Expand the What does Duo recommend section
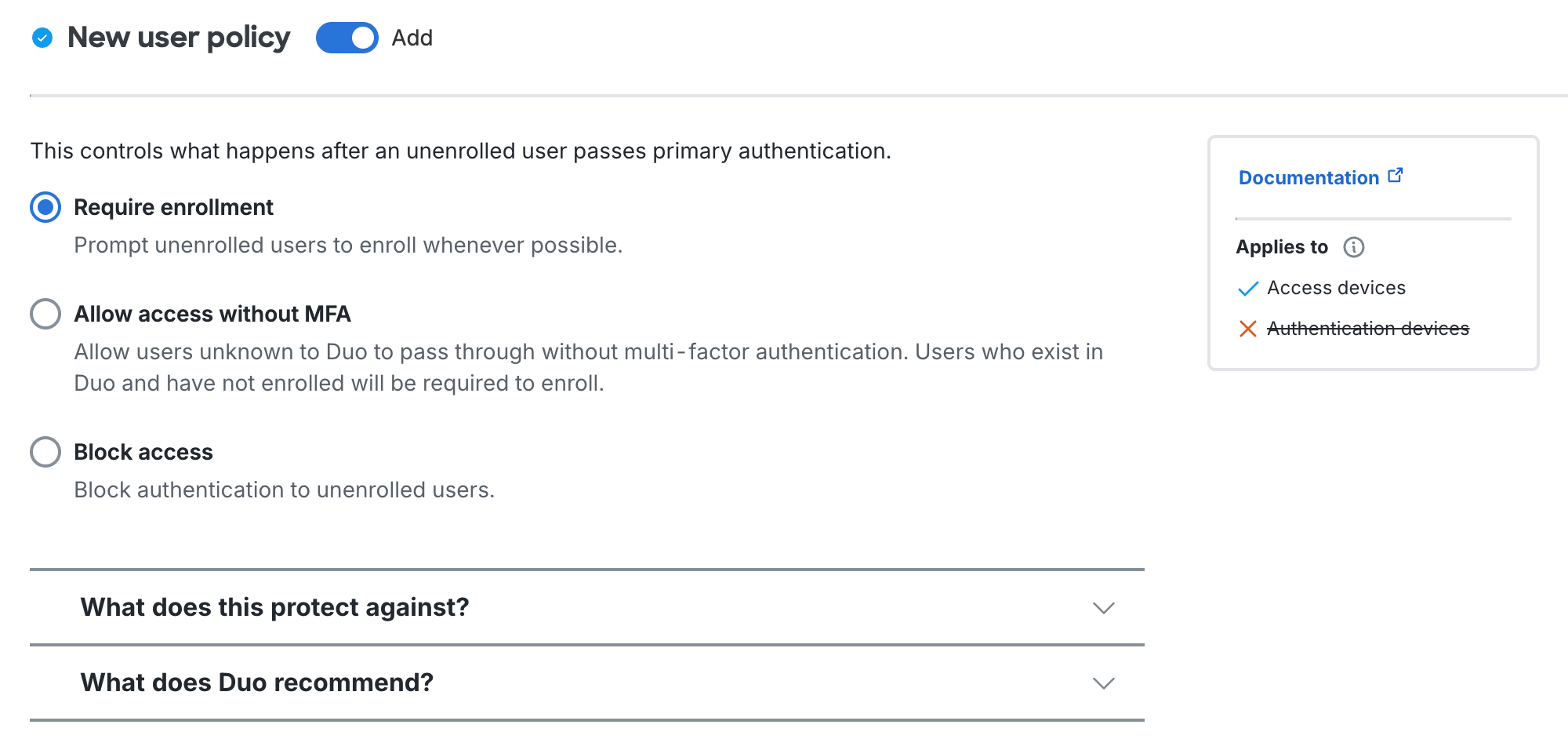The height and width of the screenshot is (750, 1568). click(256, 682)
